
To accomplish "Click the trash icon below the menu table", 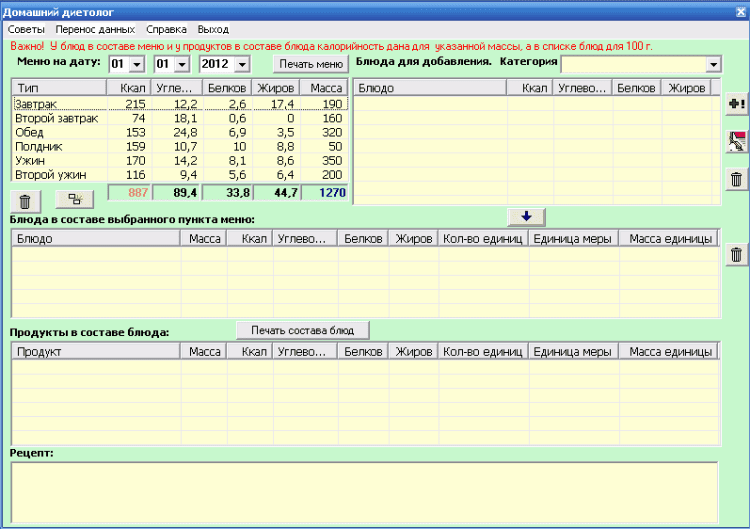I will tap(25, 201).
